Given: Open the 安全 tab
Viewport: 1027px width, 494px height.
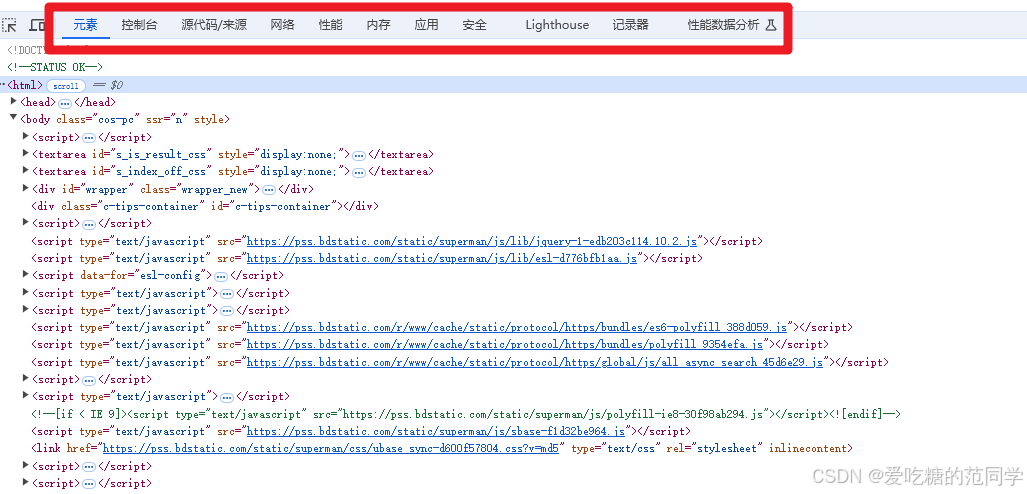Looking at the screenshot, I should (474, 25).
